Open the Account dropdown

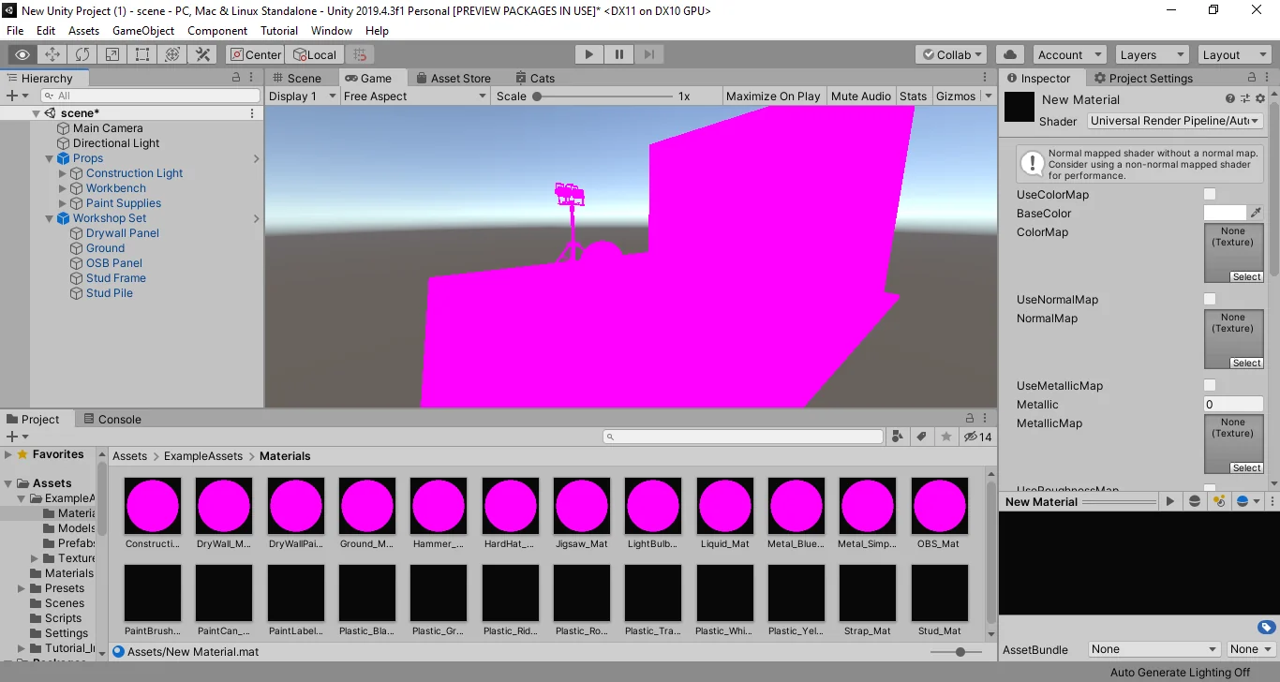pyautogui.click(x=1068, y=55)
